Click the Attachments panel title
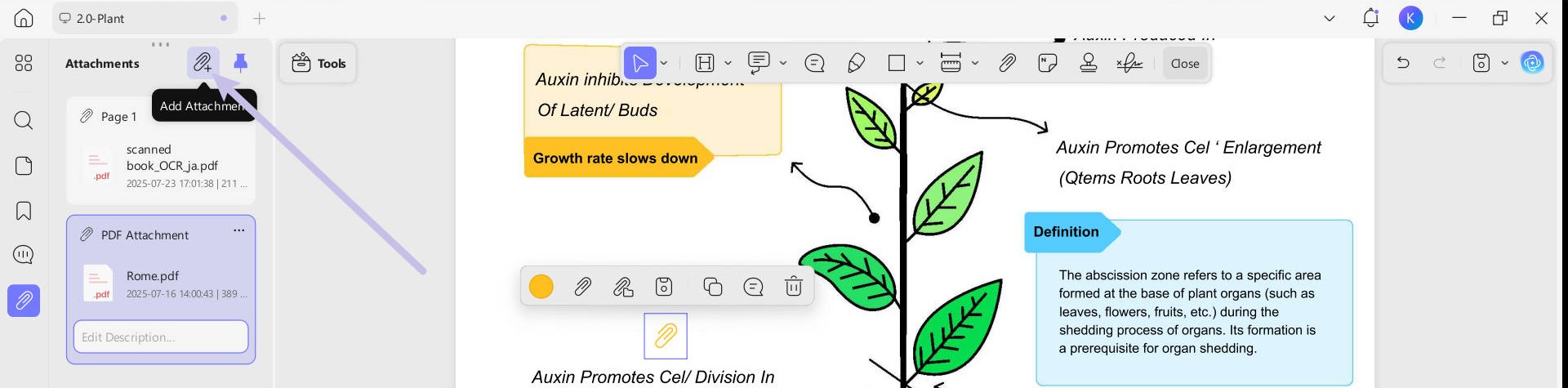This screenshot has width=1568, height=388. coord(102,63)
